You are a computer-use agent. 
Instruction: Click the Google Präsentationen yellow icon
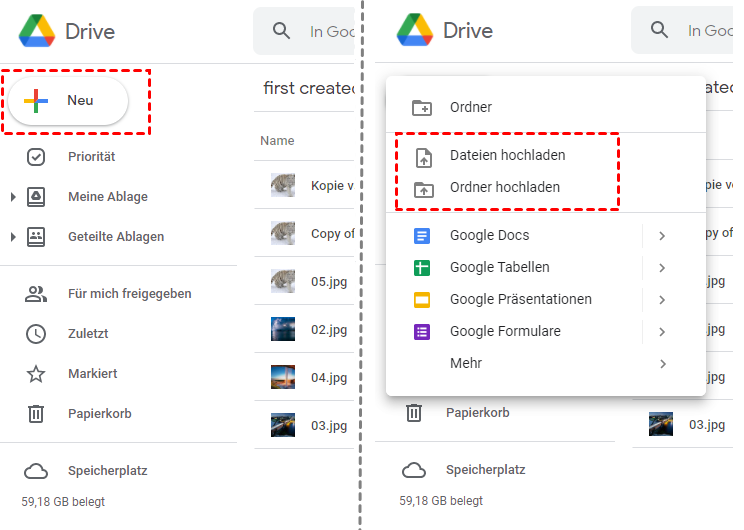tap(422, 300)
